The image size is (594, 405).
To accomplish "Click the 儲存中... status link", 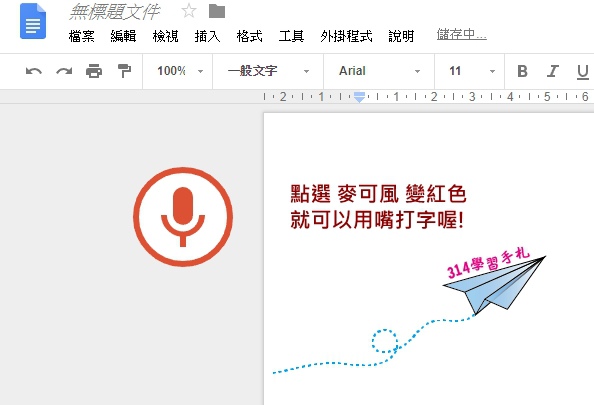I will tap(461, 34).
